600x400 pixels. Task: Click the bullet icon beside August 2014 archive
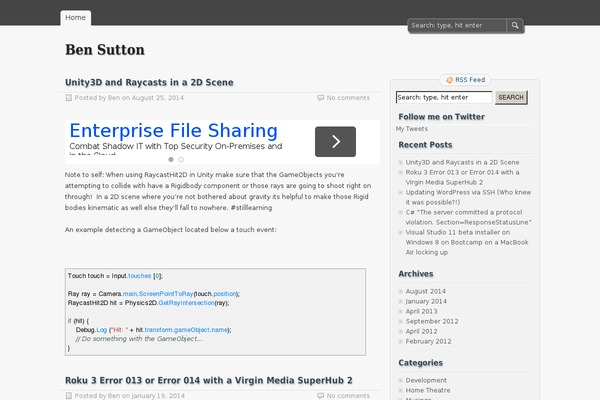click(401, 291)
